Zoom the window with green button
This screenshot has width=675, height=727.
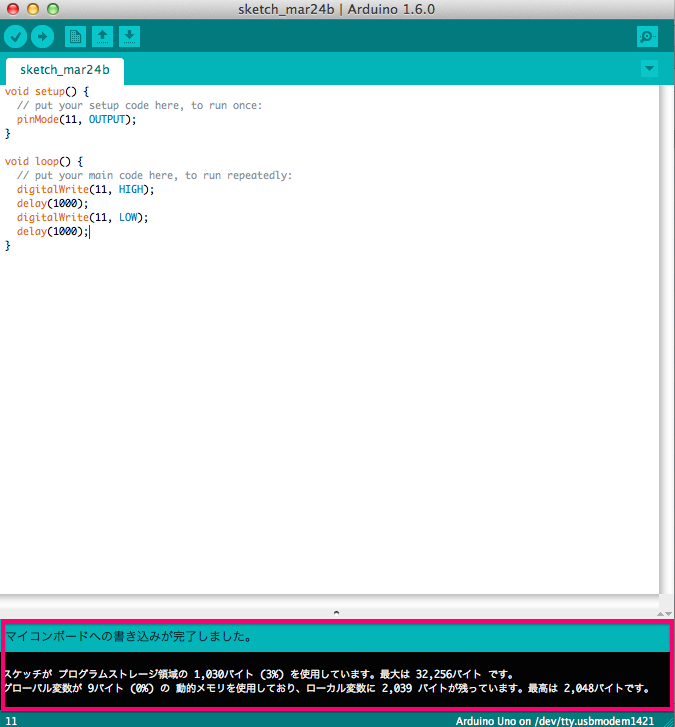click(x=53, y=9)
